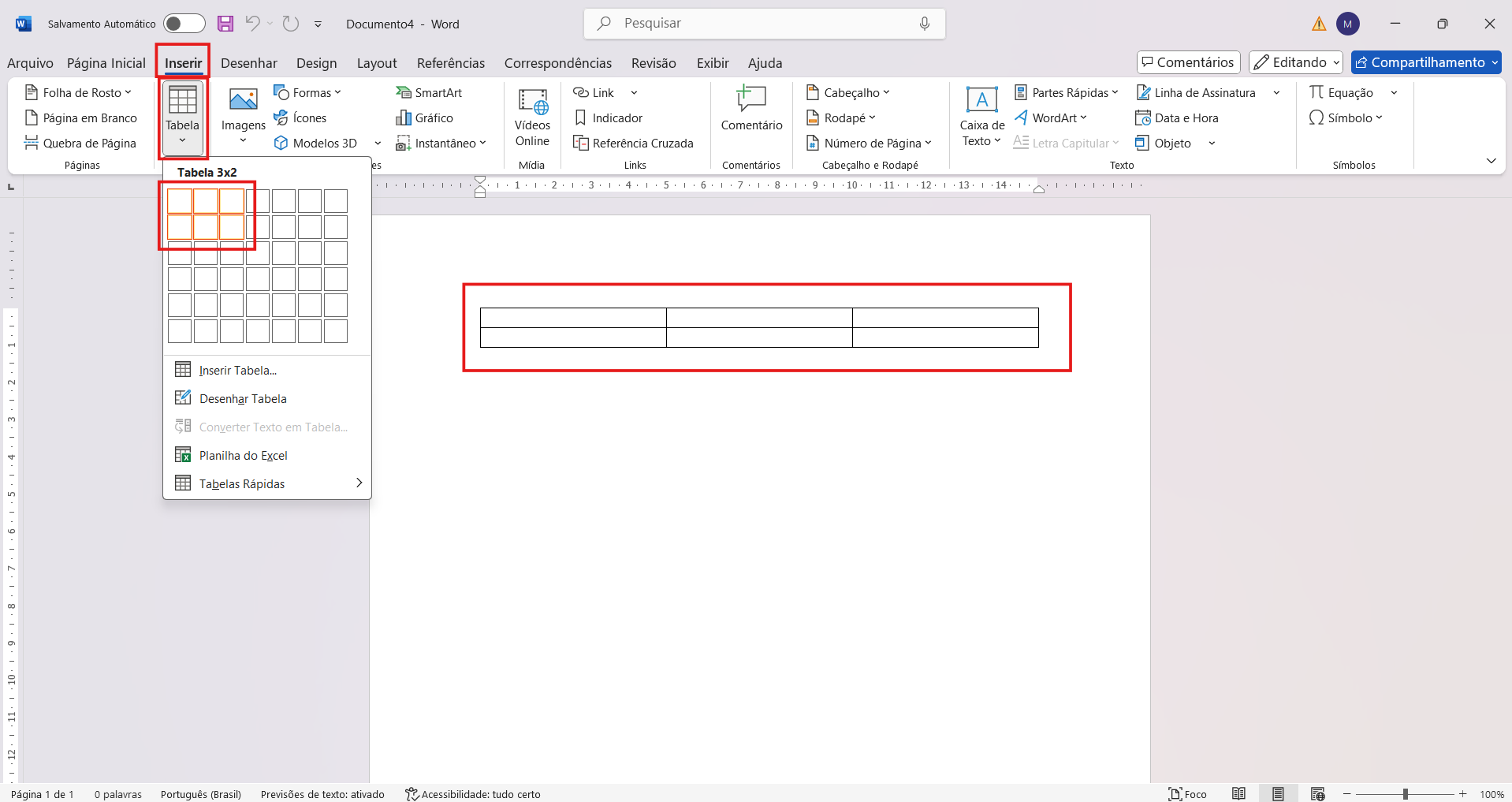Open the Partes Rápidas menu
This screenshot has width=1512, height=802.
pos(1066,93)
